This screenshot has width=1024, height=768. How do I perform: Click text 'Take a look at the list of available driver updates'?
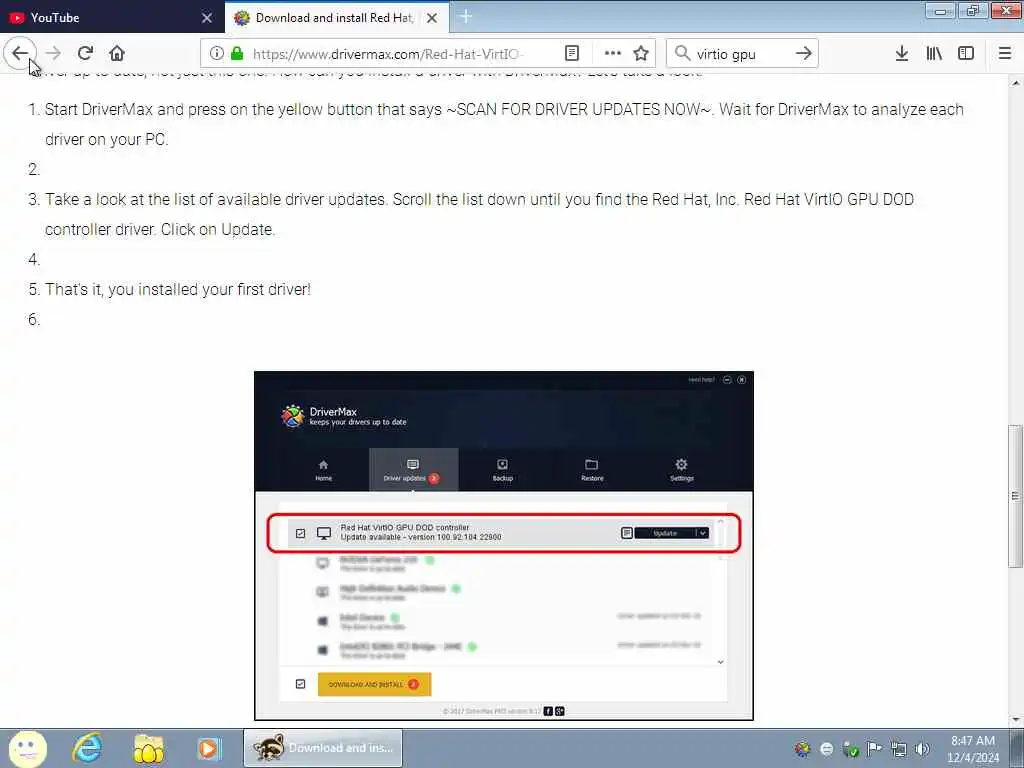[x=216, y=199]
